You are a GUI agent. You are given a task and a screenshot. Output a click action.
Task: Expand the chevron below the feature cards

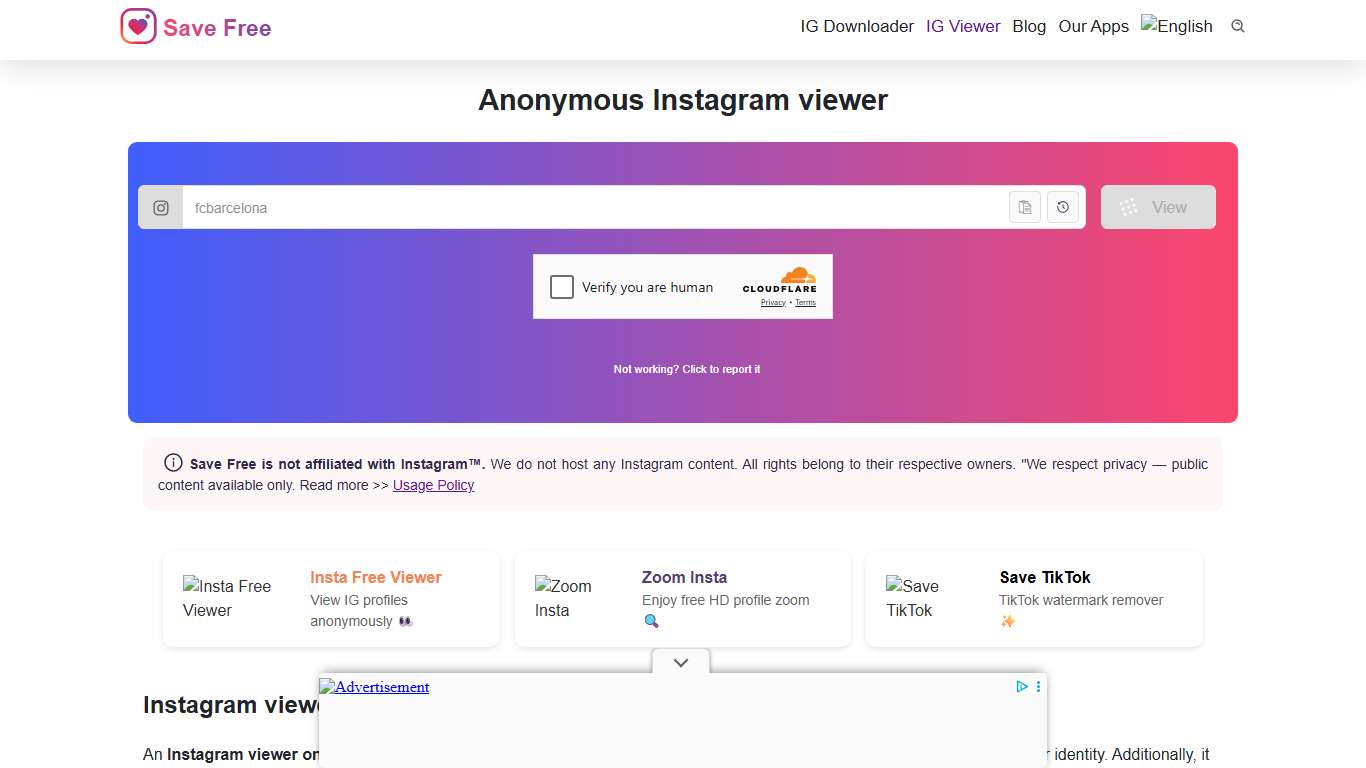[x=680, y=662]
